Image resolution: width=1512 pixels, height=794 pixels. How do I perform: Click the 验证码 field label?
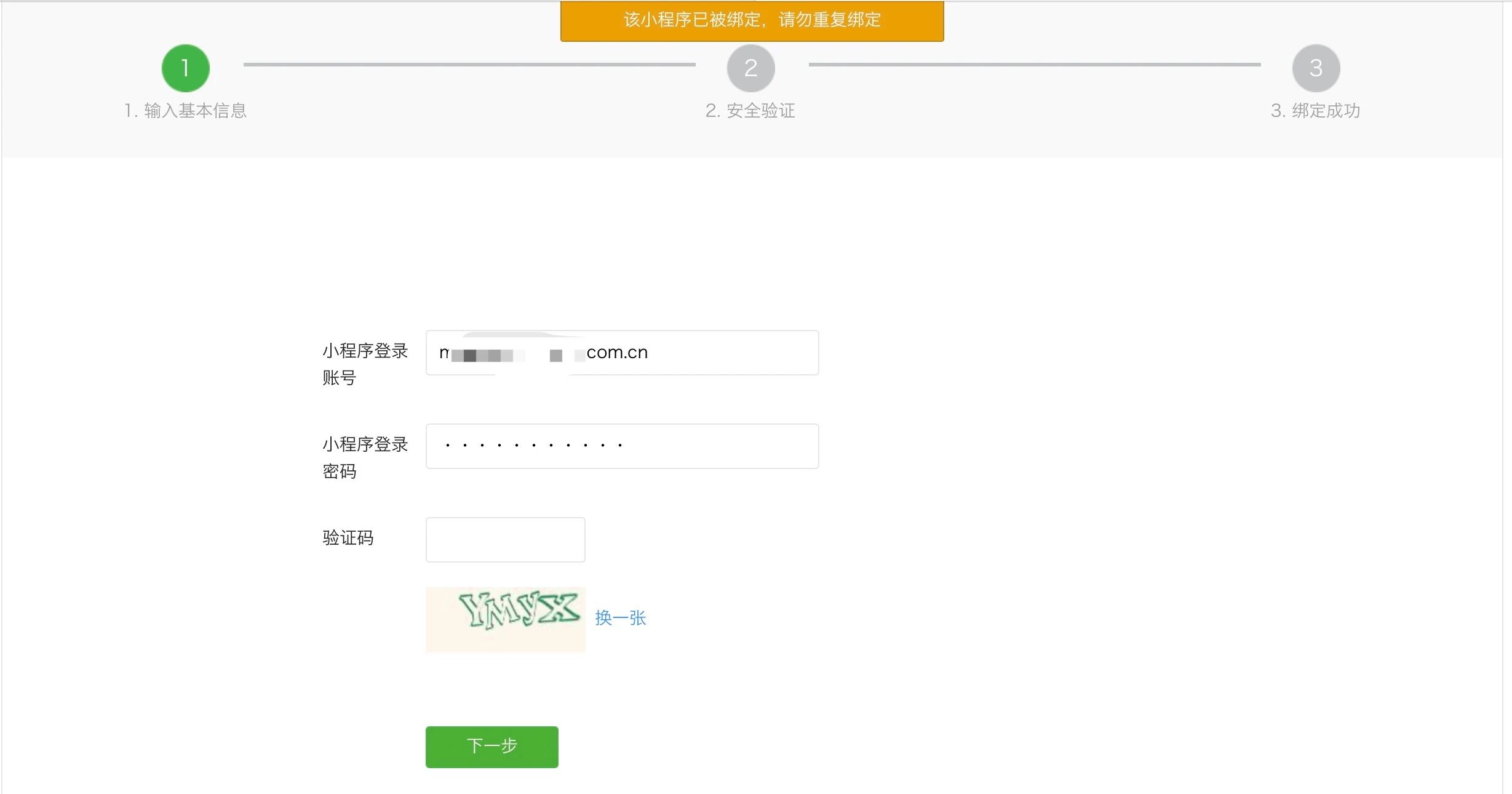pos(348,538)
